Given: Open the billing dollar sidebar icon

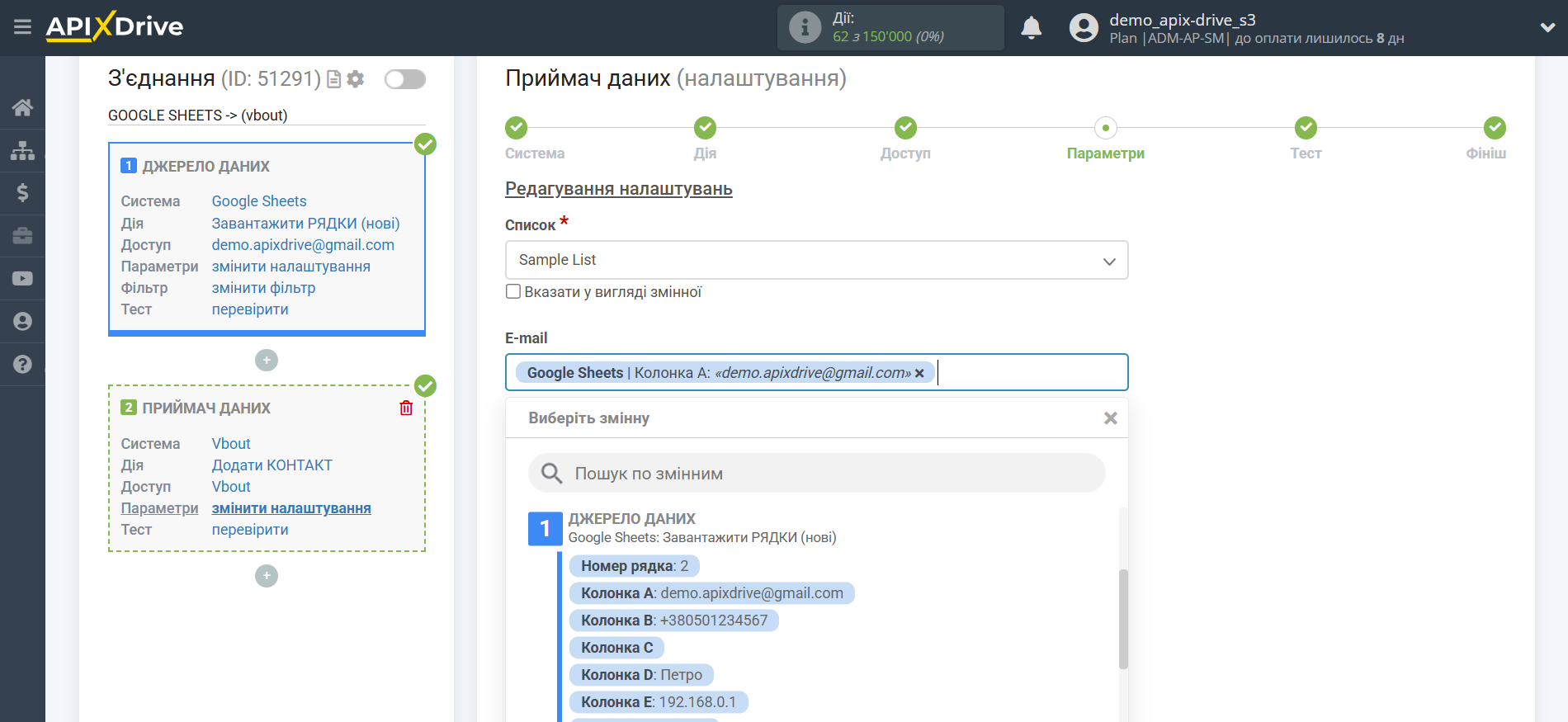Looking at the screenshot, I should pos(22,193).
